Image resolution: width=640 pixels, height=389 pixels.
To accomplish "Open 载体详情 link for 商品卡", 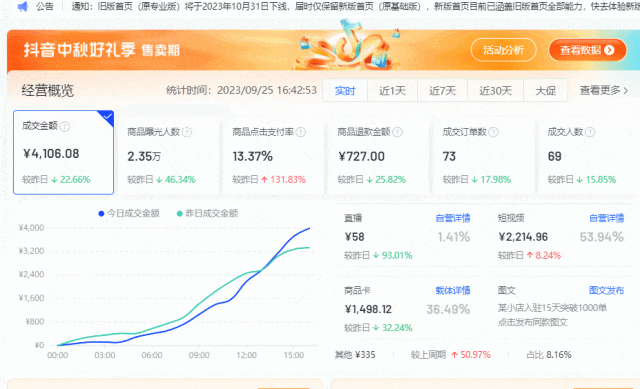I will tap(453, 291).
